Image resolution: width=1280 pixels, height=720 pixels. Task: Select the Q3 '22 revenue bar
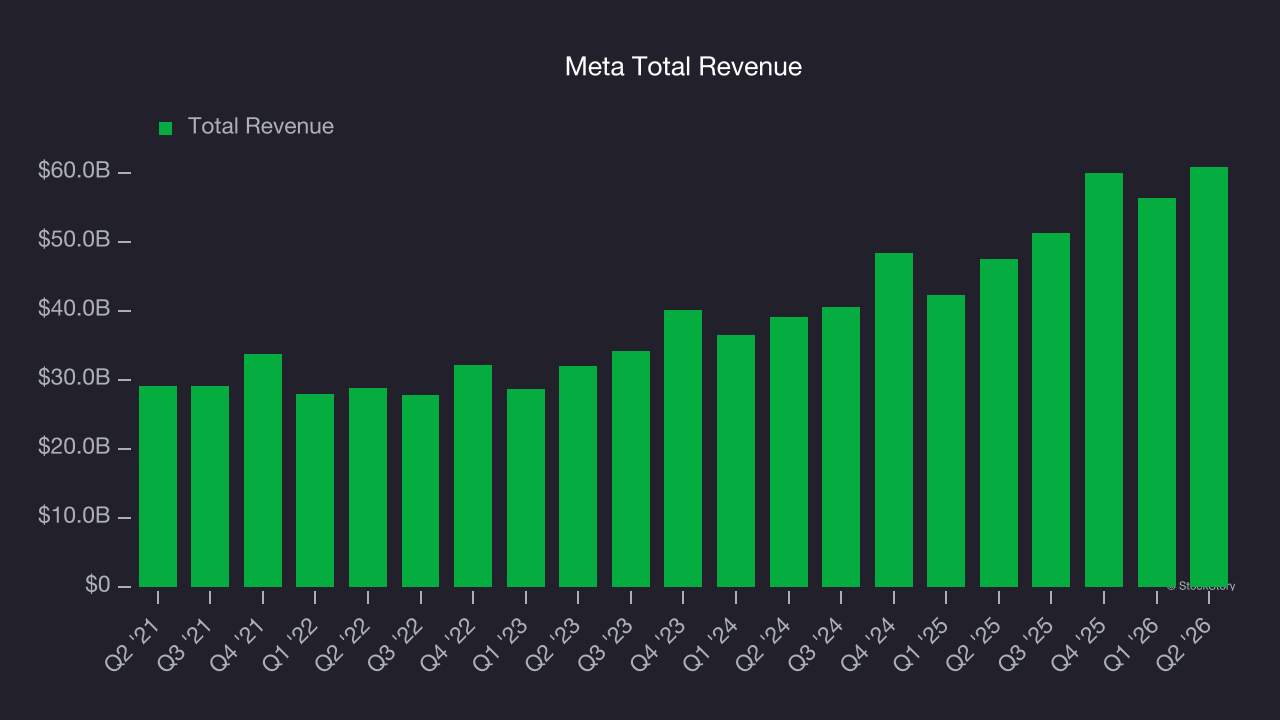pos(420,491)
